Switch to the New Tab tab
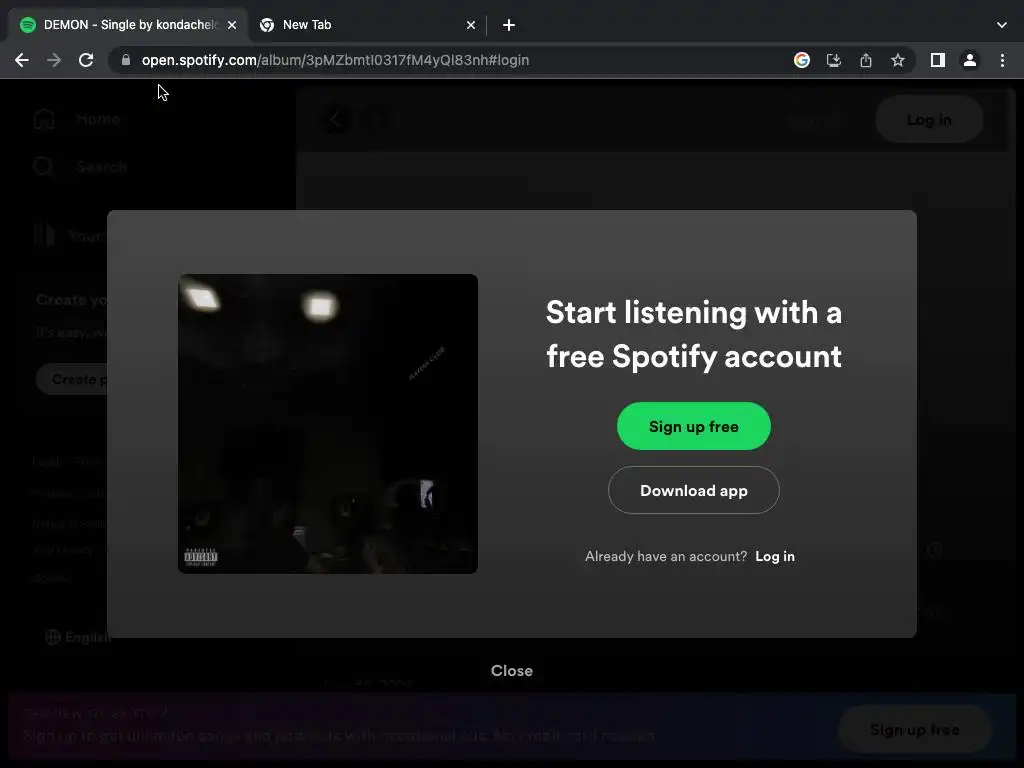1024x768 pixels. (368, 25)
